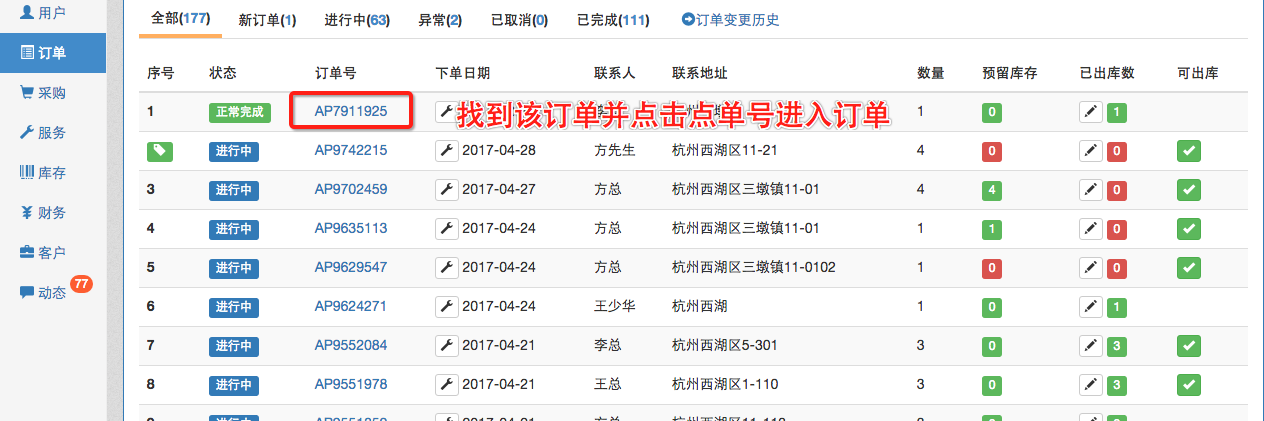Click the 预留库存 column header
This screenshot has height=421, width=1264.
(1009, 73)
